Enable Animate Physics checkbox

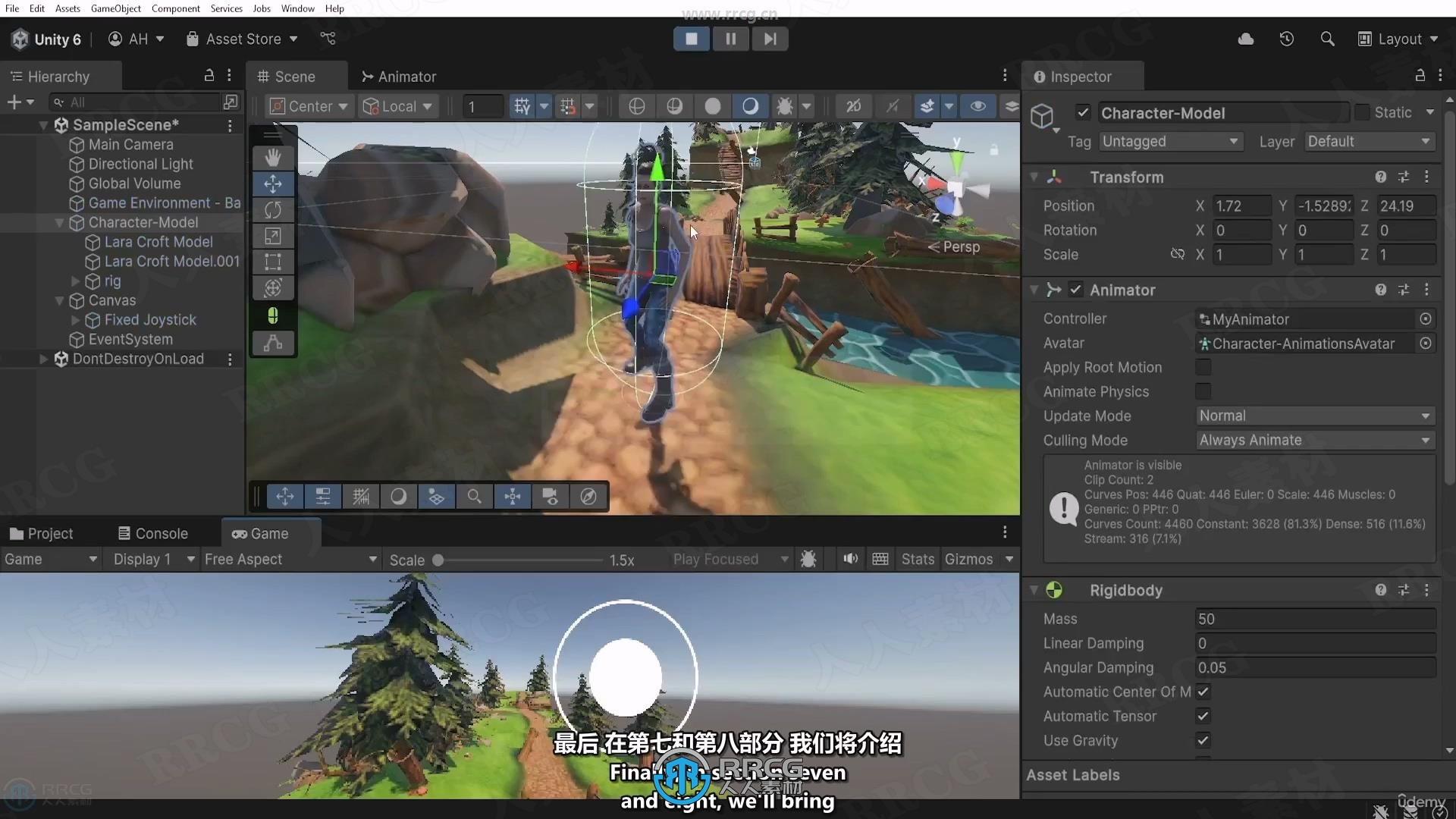click(x=1203, y=391)
